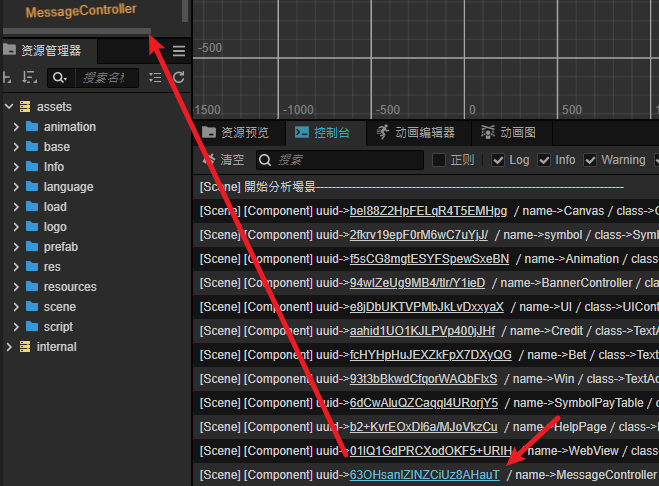Toggle the Warning filter checkbox
Image resolution: width=659 pixels, height=486 pixels.
tap(590, 160)
